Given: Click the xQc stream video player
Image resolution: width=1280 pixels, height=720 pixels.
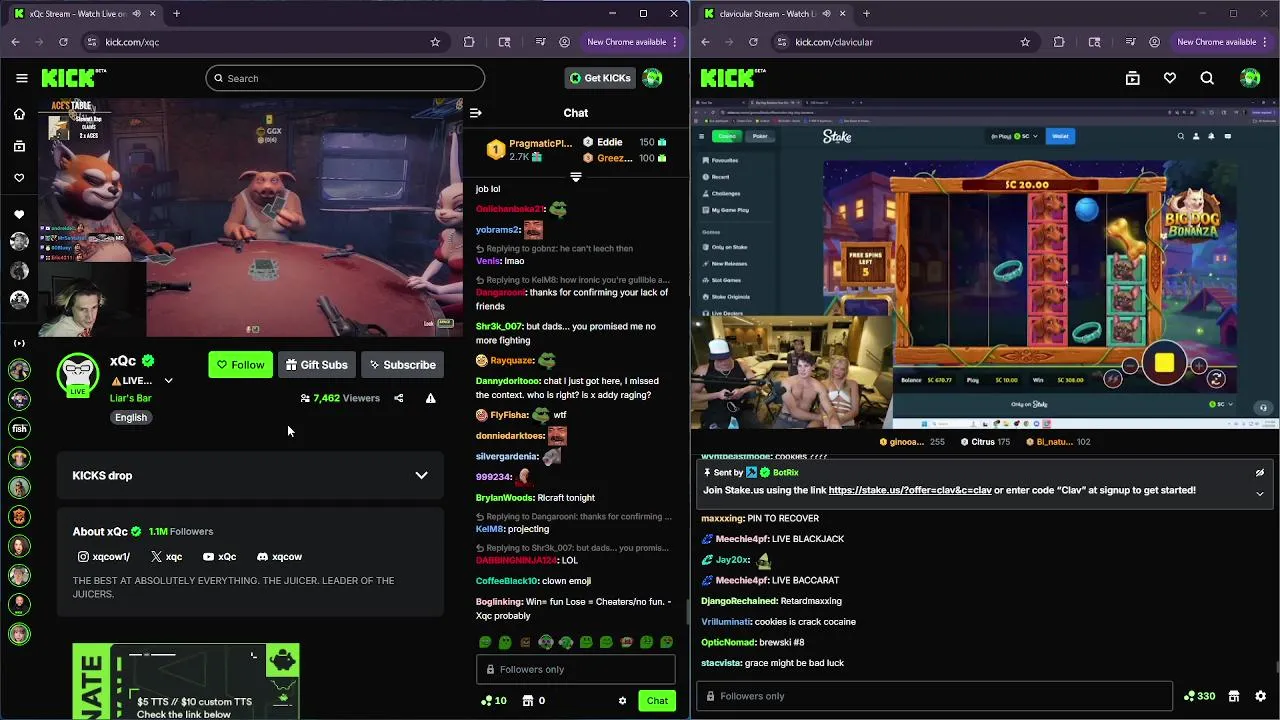Looking at the screenshot, I should coord(251,218).
